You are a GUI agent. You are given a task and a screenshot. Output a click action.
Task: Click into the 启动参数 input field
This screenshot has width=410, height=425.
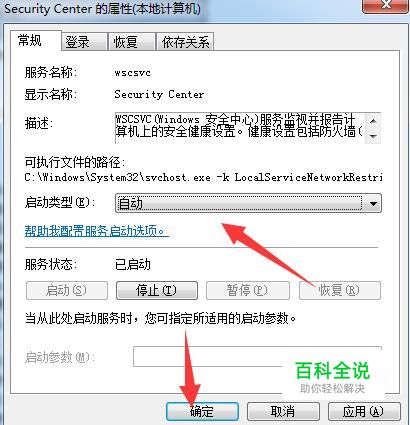point(257,356)
